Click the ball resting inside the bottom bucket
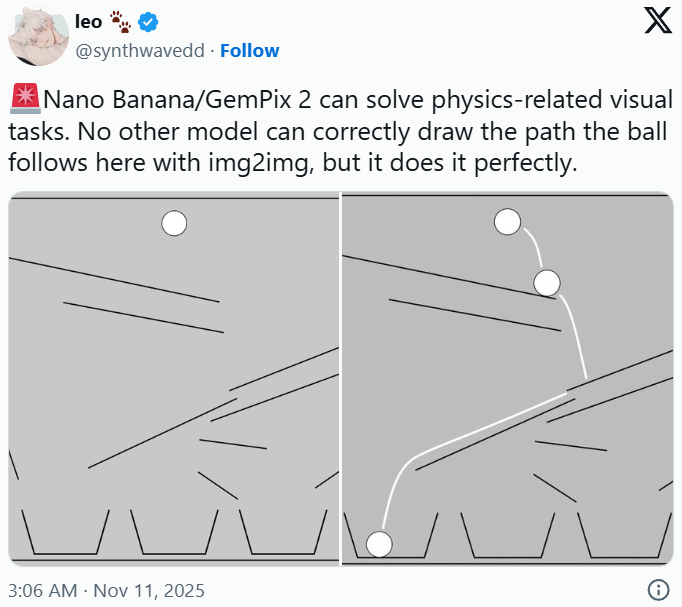This screenshot has width=682, height=607. click(x=379, y=543)
